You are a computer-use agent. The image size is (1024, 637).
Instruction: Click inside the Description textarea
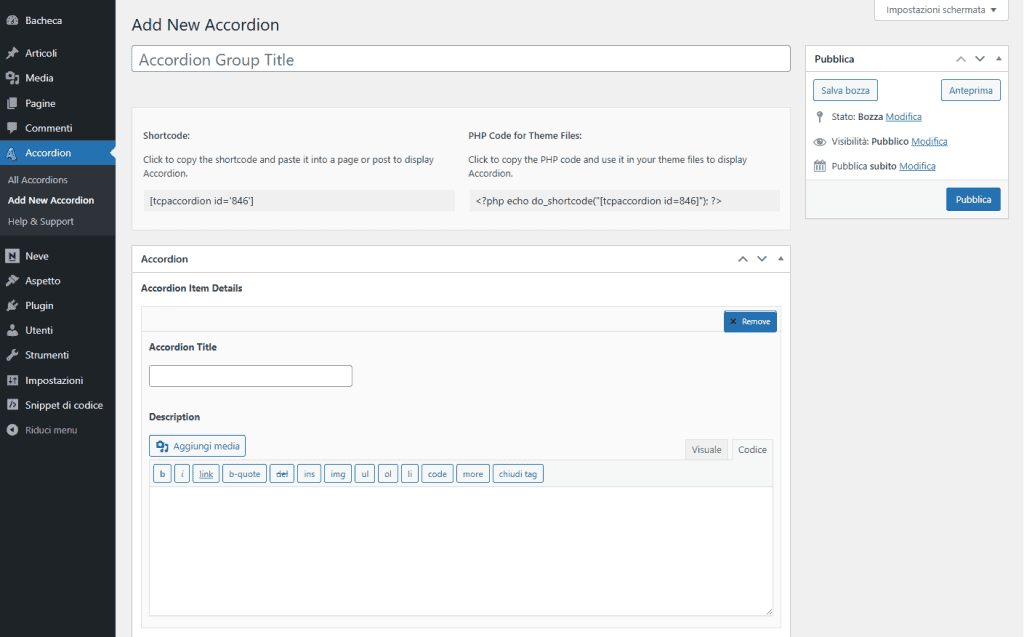point(461,551)
